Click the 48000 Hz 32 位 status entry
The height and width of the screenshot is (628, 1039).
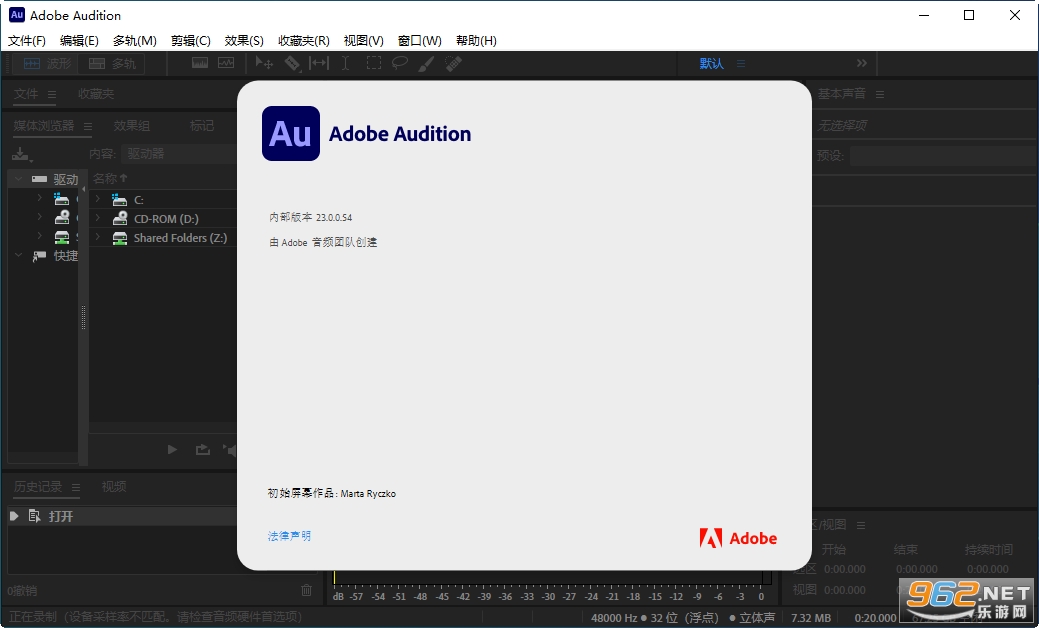tap(655, 617)
